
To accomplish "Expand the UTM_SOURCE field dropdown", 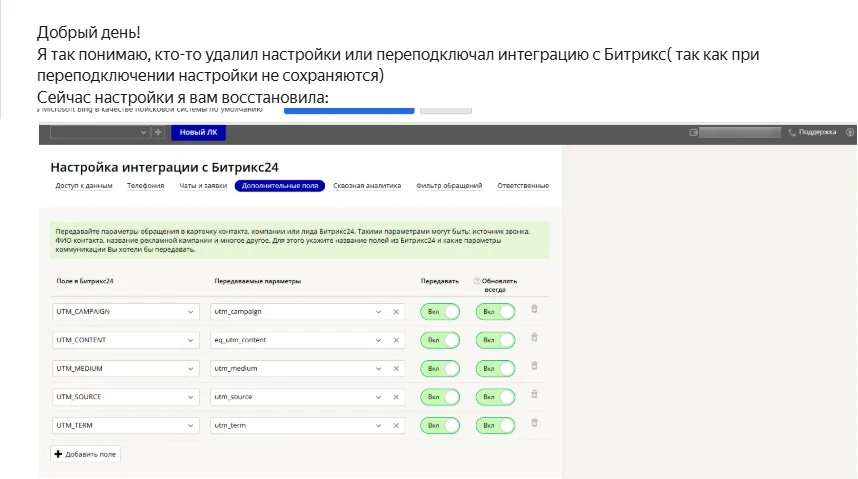I will tap(126, 397).
